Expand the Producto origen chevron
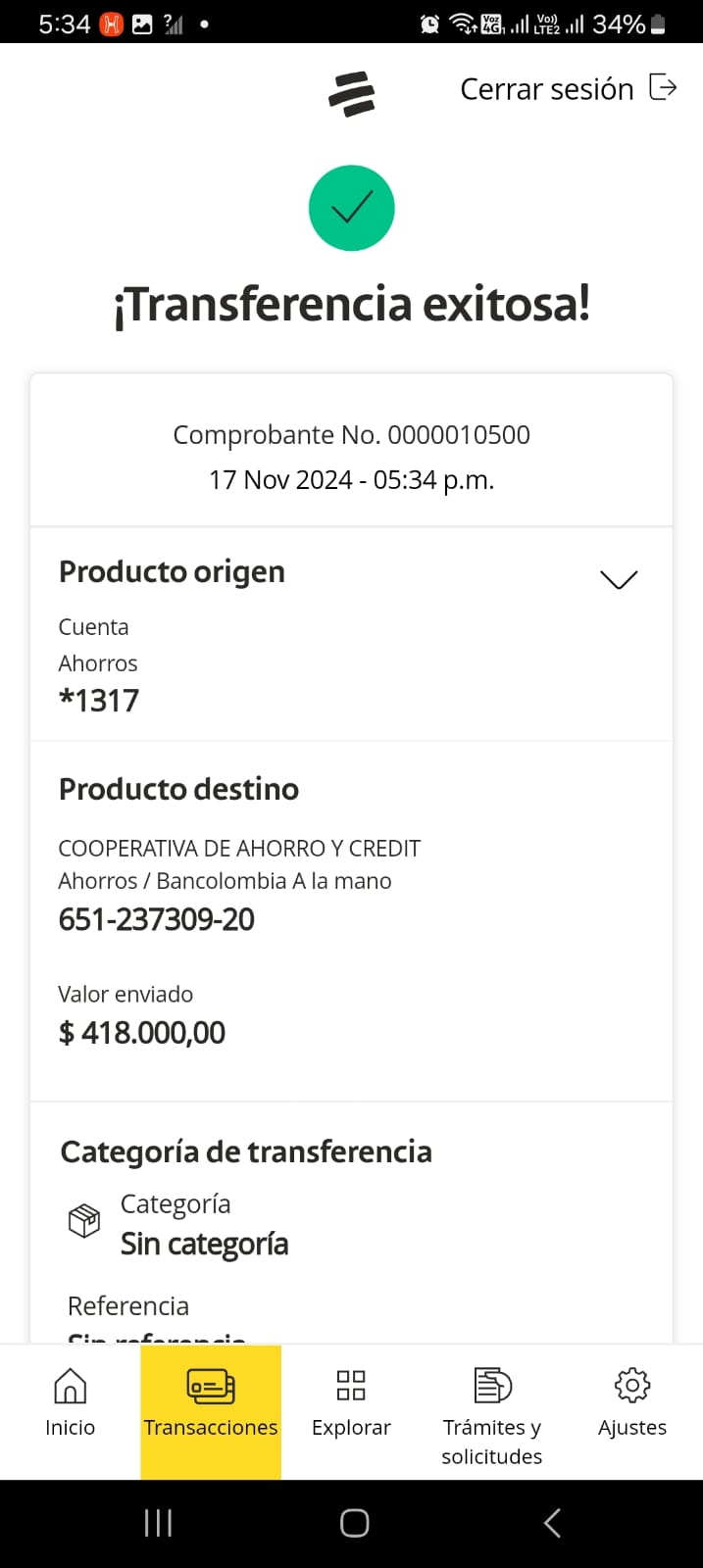The width and height of the screenshot is (703, 1568). coord(618,579)
